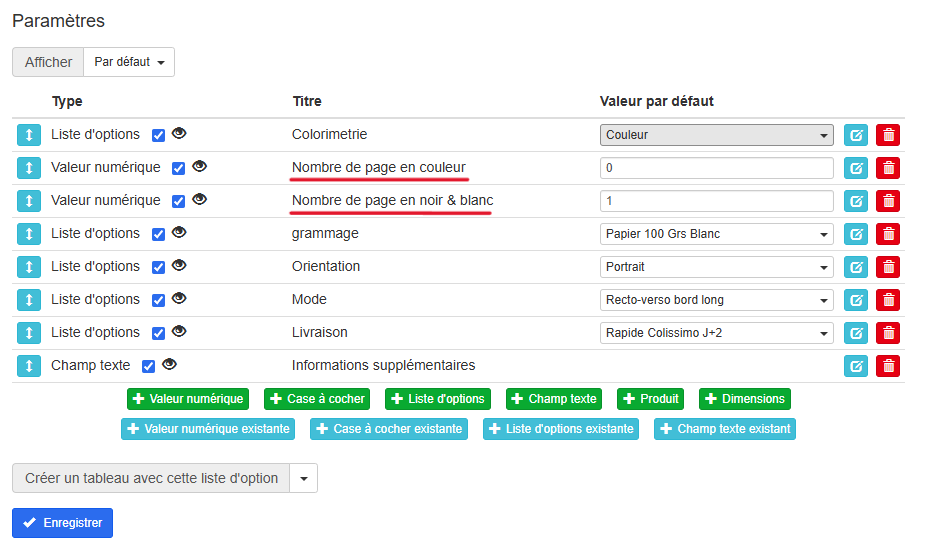Expand the grammage Papier 100 Grs Blanc dropdown
The height and width of the screenshot is (547, 925).
717,234
